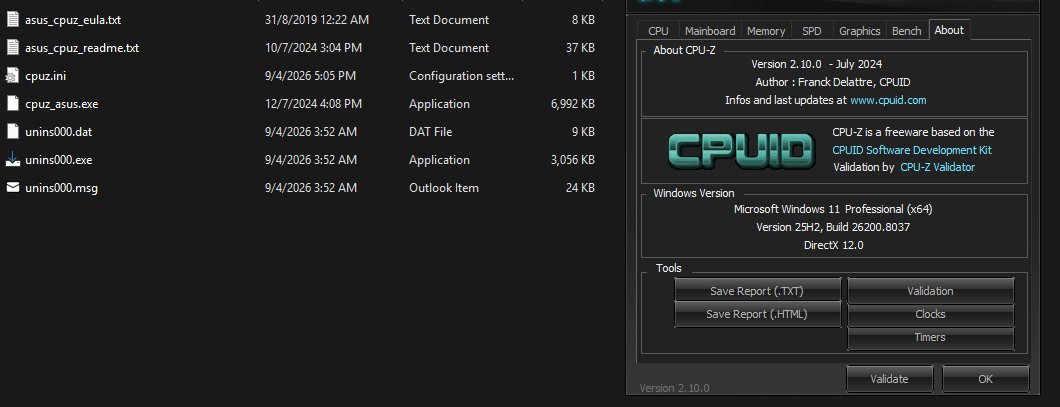Switch to the Bench tab
Image resolution: width=1060 pixels, height=407 pixels.
click(x=906, y=31)
